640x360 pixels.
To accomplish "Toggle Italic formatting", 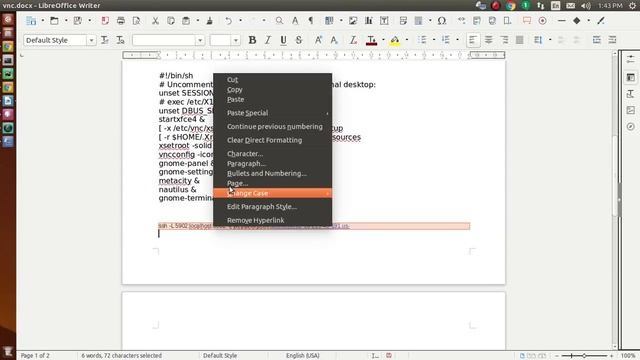I will tap(268, 40).
